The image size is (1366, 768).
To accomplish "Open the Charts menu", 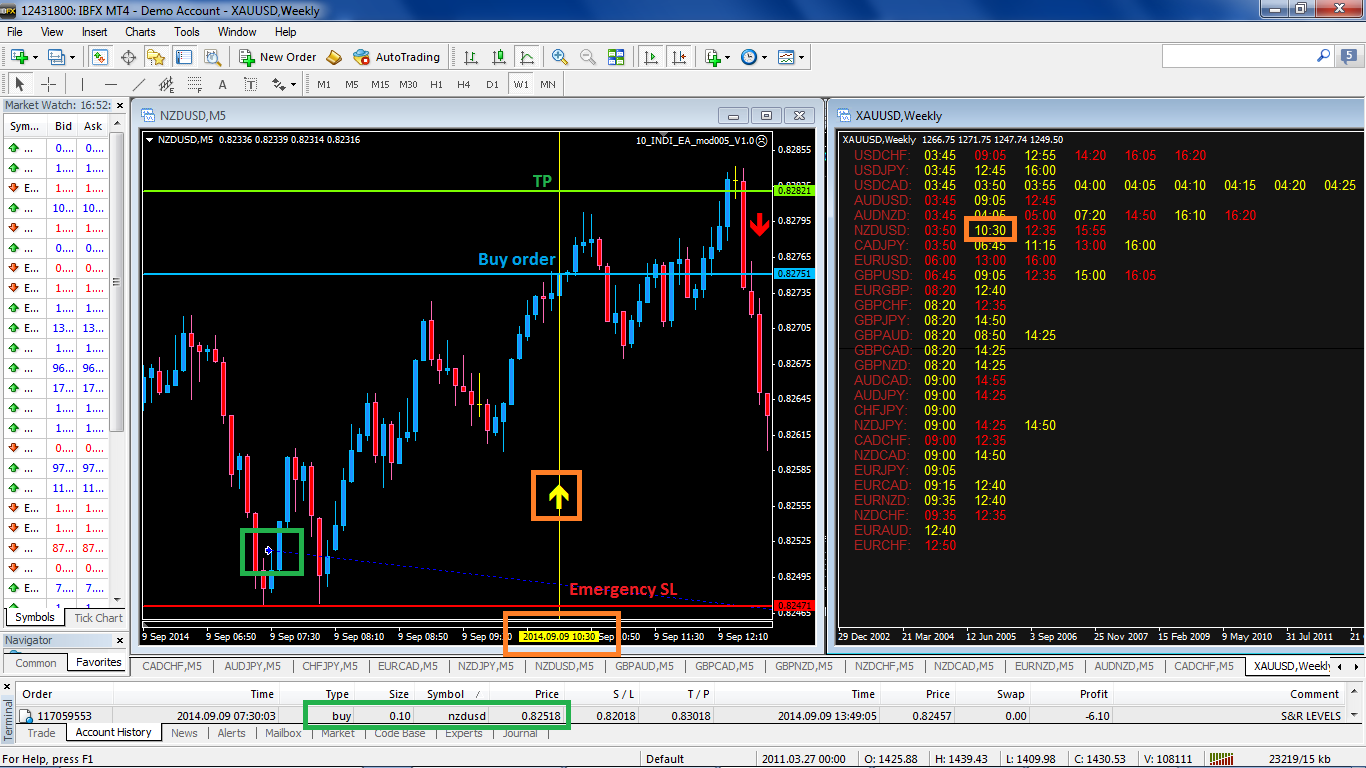I will (x=140, y=32).
